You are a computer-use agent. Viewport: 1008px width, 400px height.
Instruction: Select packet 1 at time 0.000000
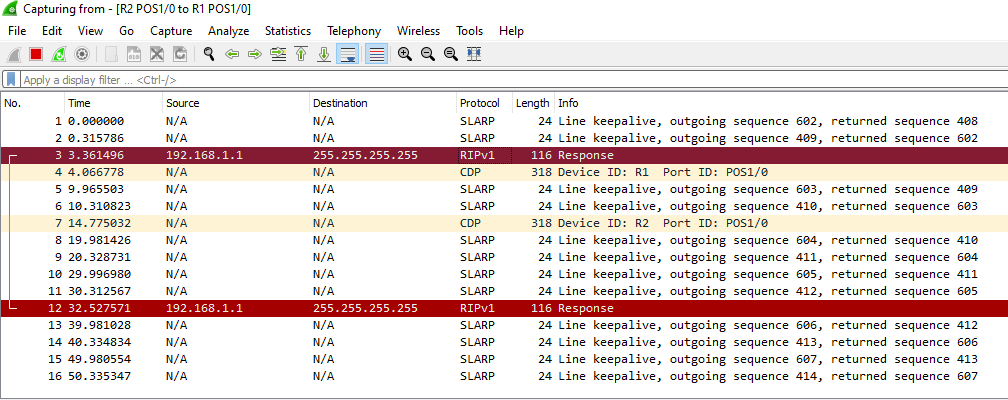pos(504,121)
